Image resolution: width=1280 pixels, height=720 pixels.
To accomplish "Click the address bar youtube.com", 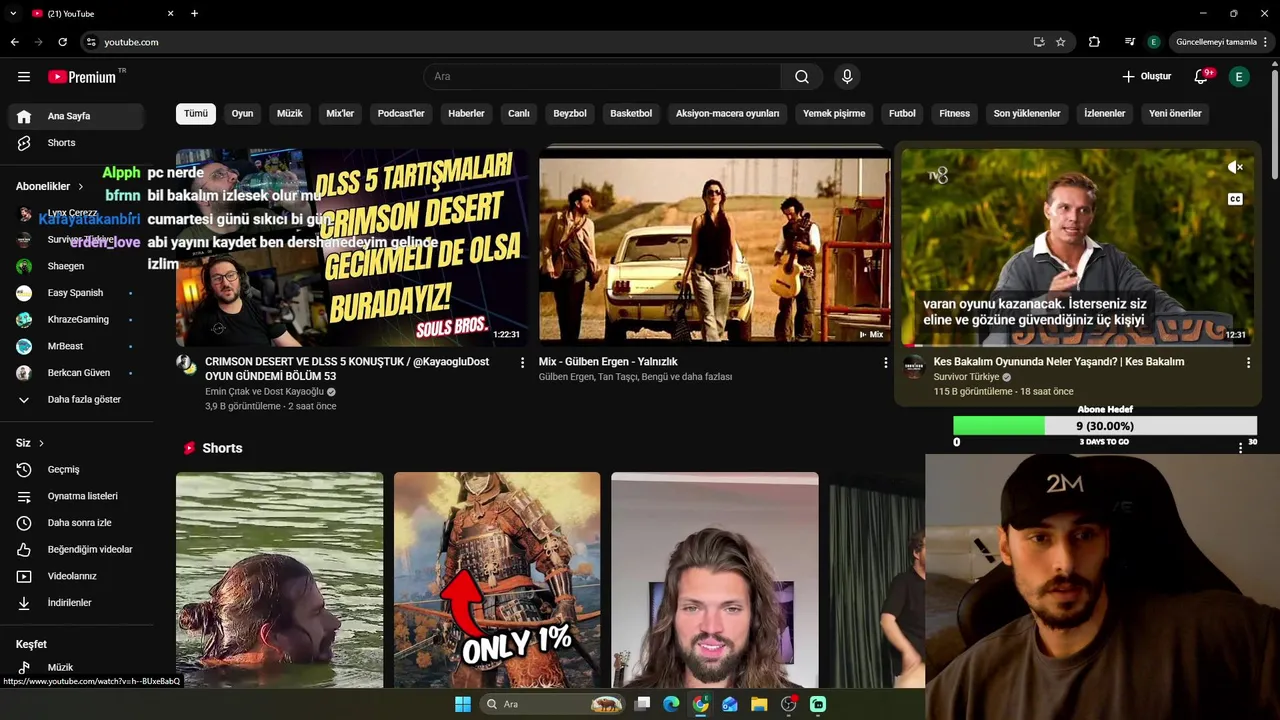I will click(131, 42).
